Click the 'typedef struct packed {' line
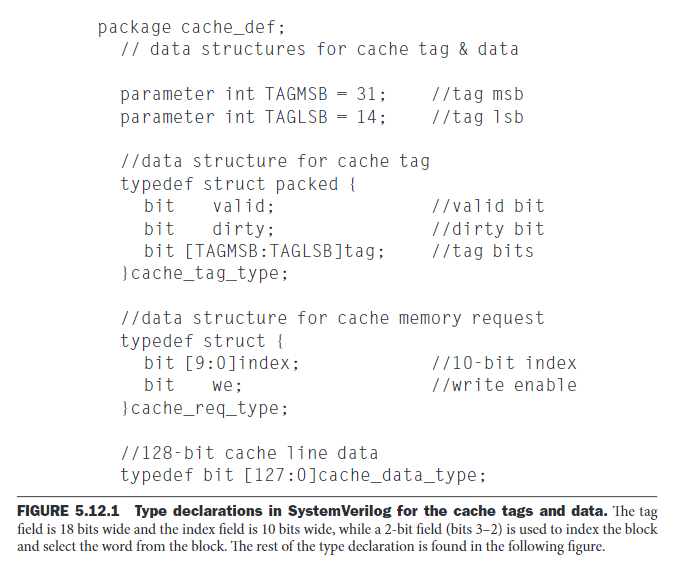Image resolution: width=675 pixels, height=572 pixels. [238, 184]
